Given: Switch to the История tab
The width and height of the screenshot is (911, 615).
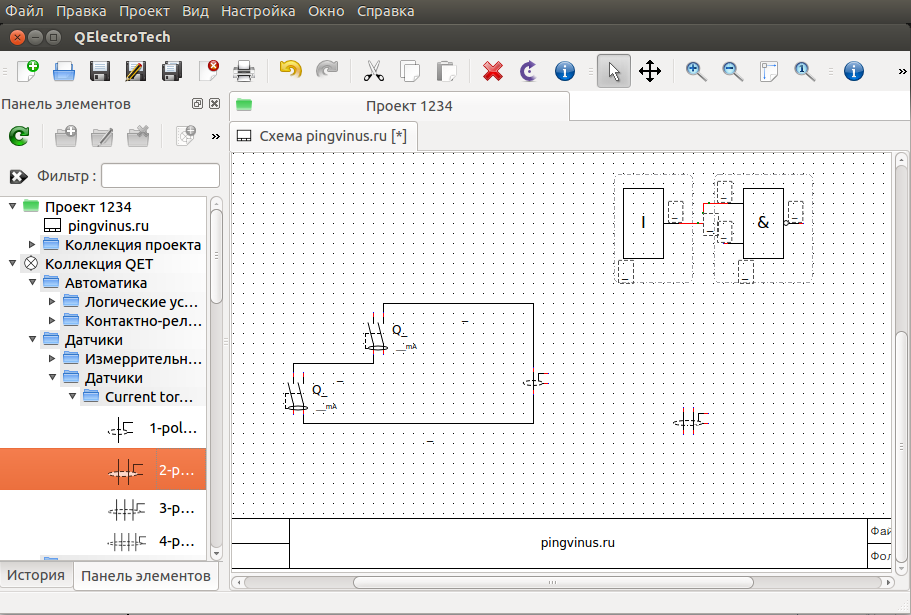Looking at the screenshot, I should (37, 575).
